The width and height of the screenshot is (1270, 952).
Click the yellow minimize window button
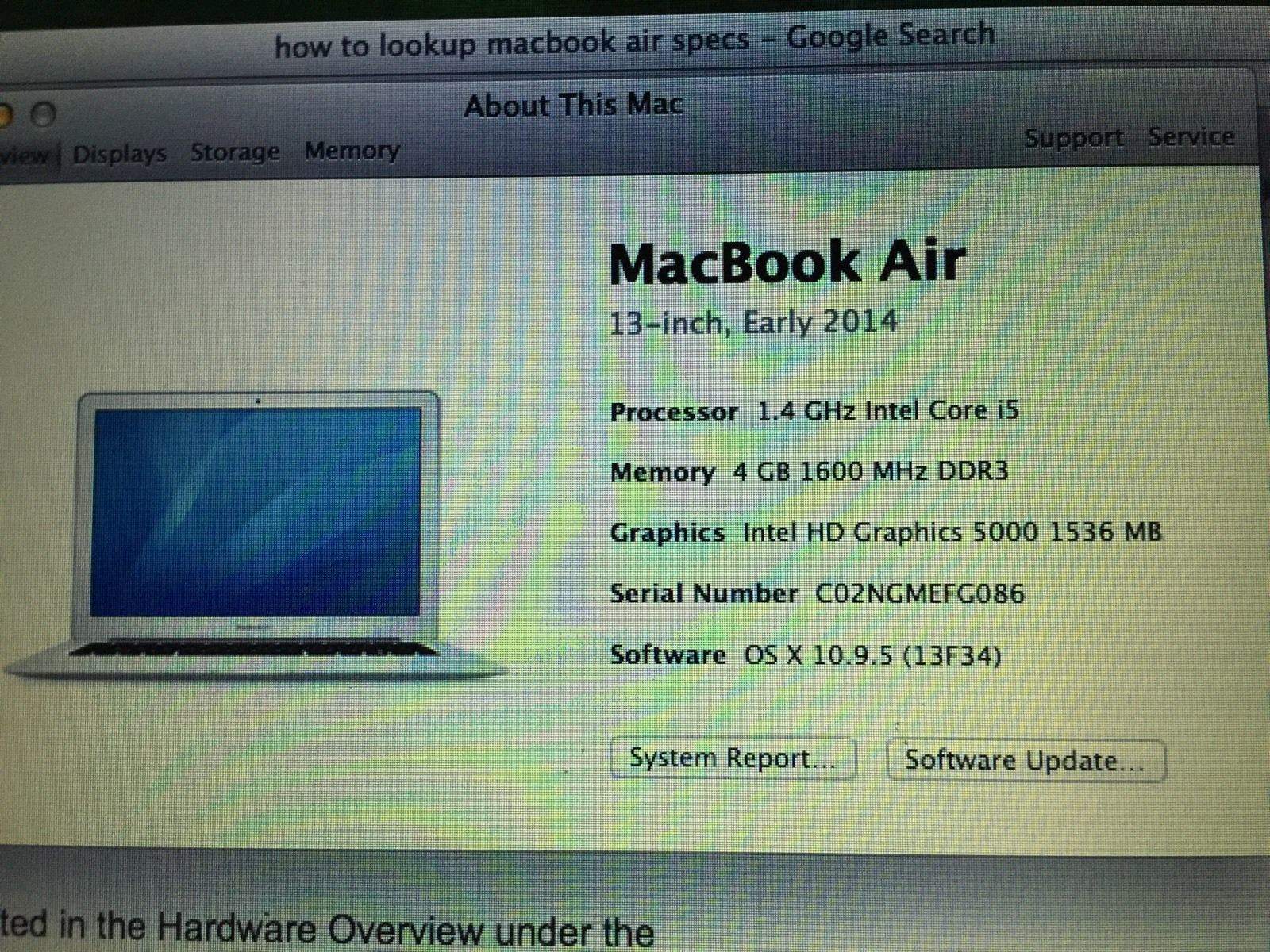click(4, 117)
